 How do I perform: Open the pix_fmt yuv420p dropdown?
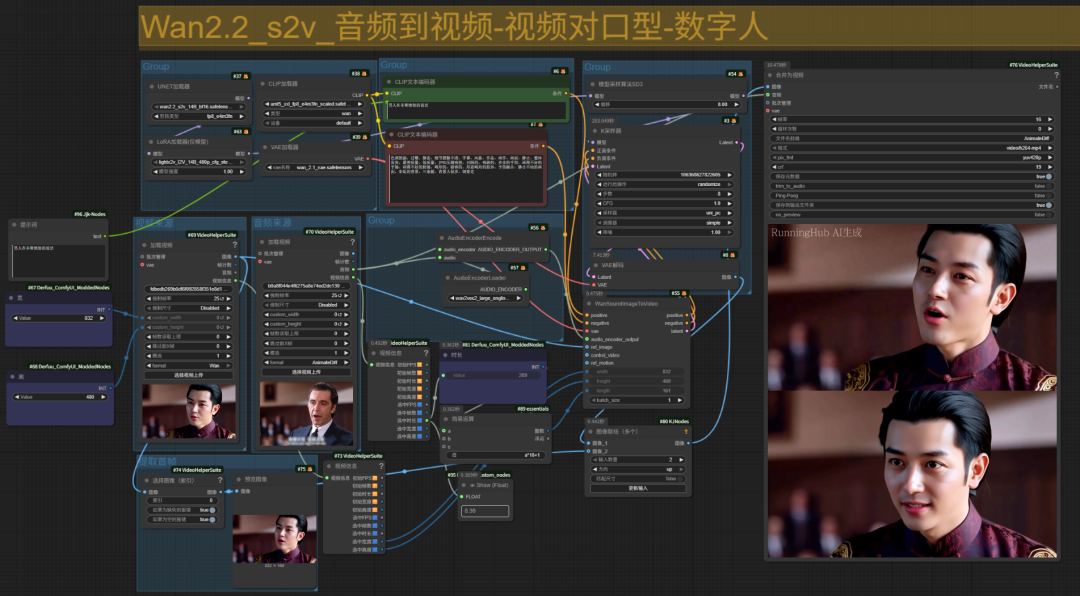[912, 158]
